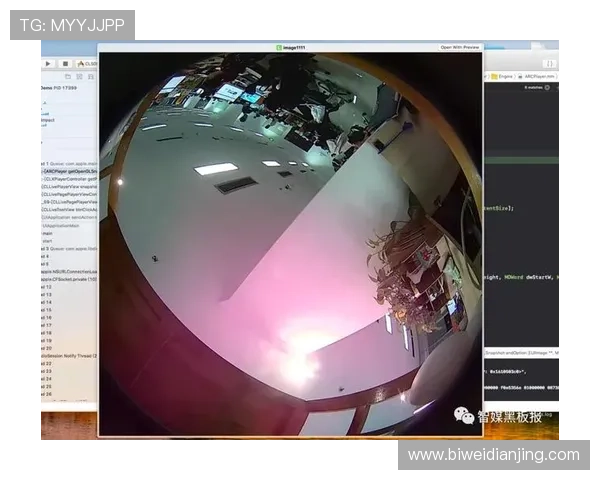Click the circular icon beside the matches count
This screenshot has height=480, width=600.
[548, 88]
